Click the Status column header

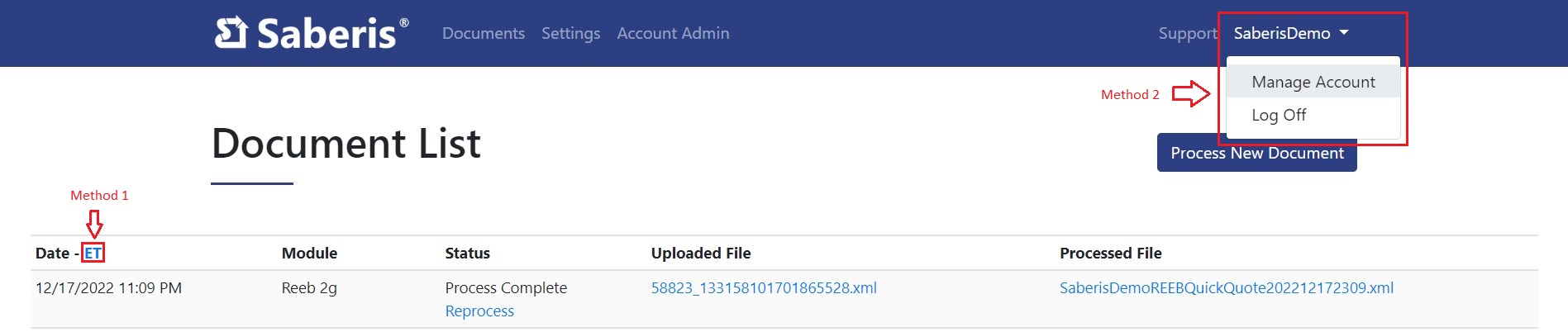coord(468,253)
